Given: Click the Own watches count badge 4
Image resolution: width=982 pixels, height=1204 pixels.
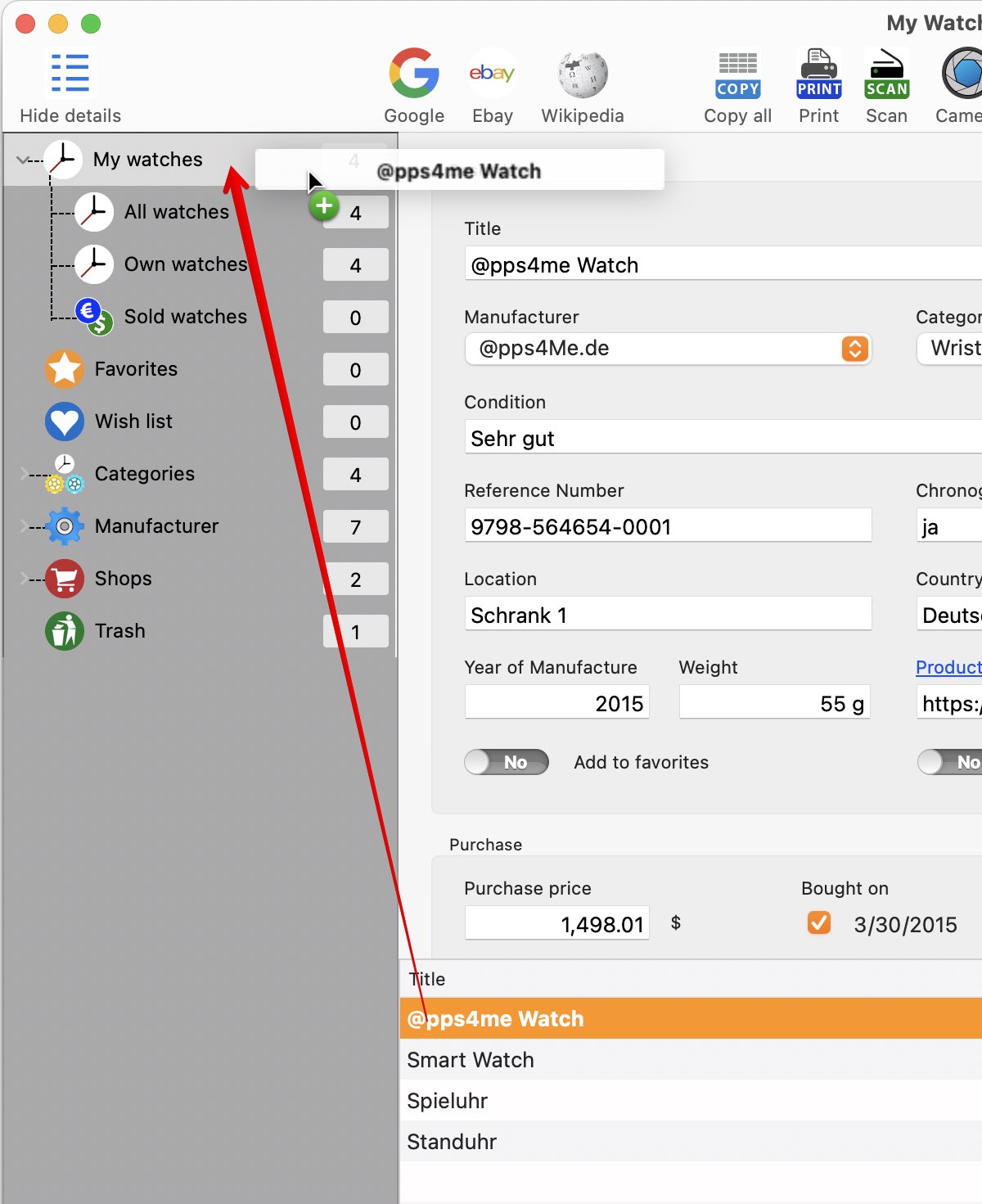Looking at the screenshot, I should [355, 265].
